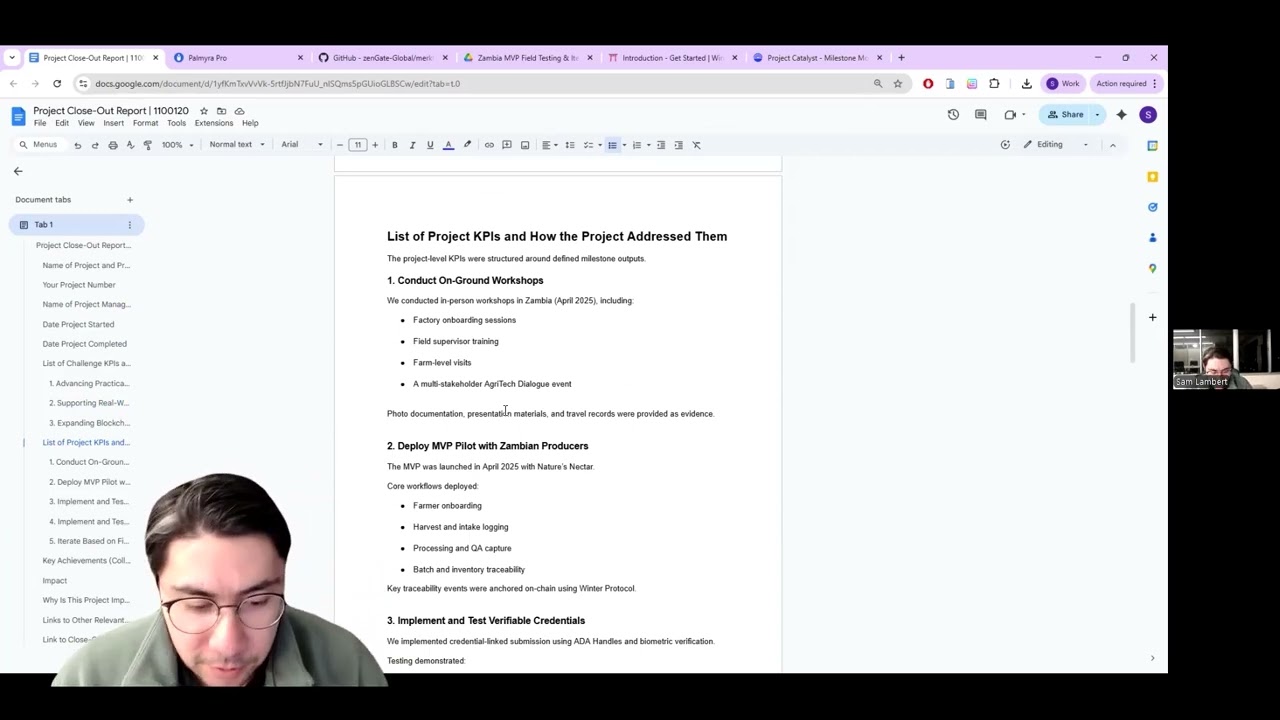Open the View menu
The height and width of the screenshot is (720, 1280).
86,123
